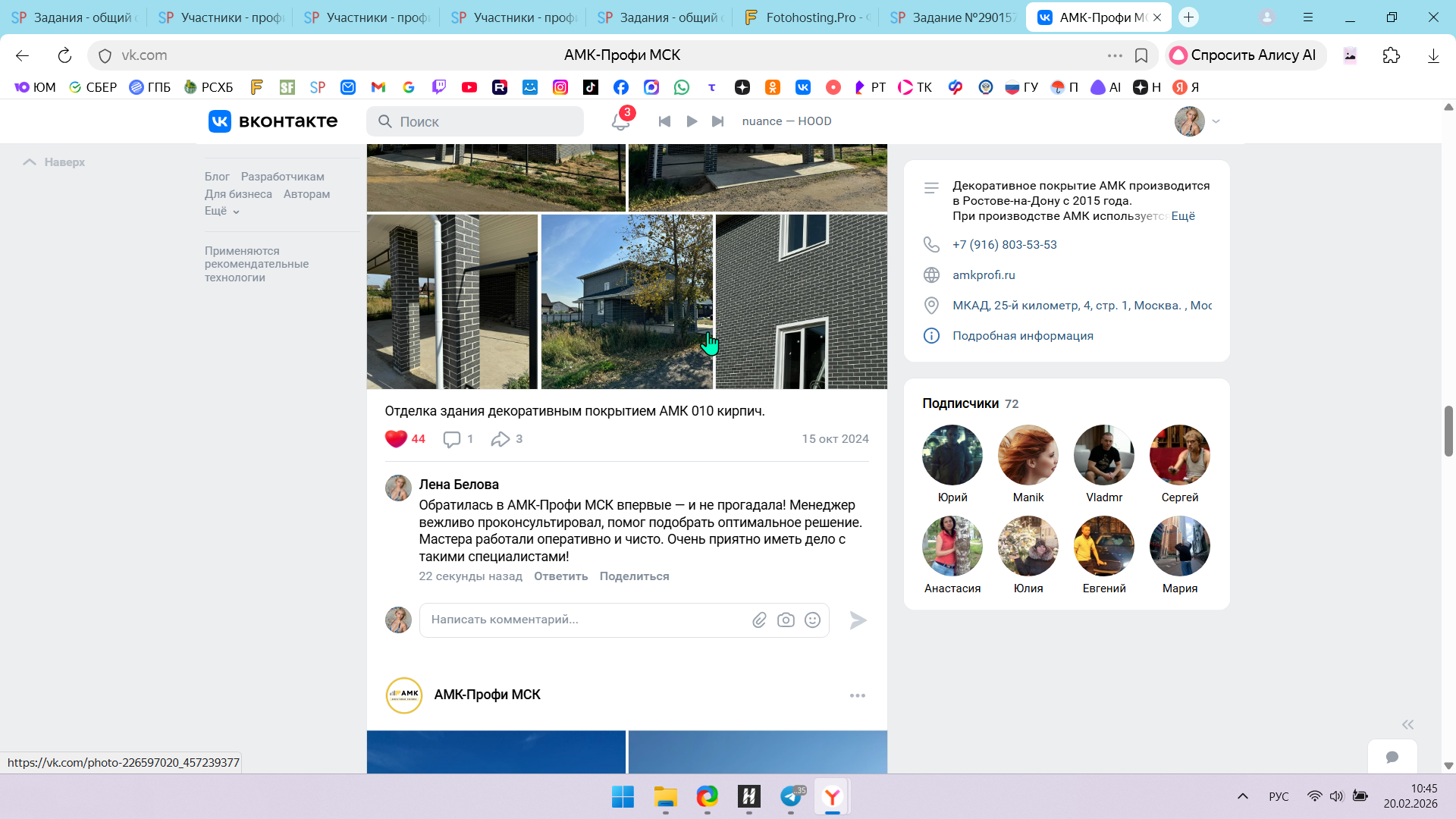
Task: Expand the community description via Ещё
Action: pos(1182,216)
